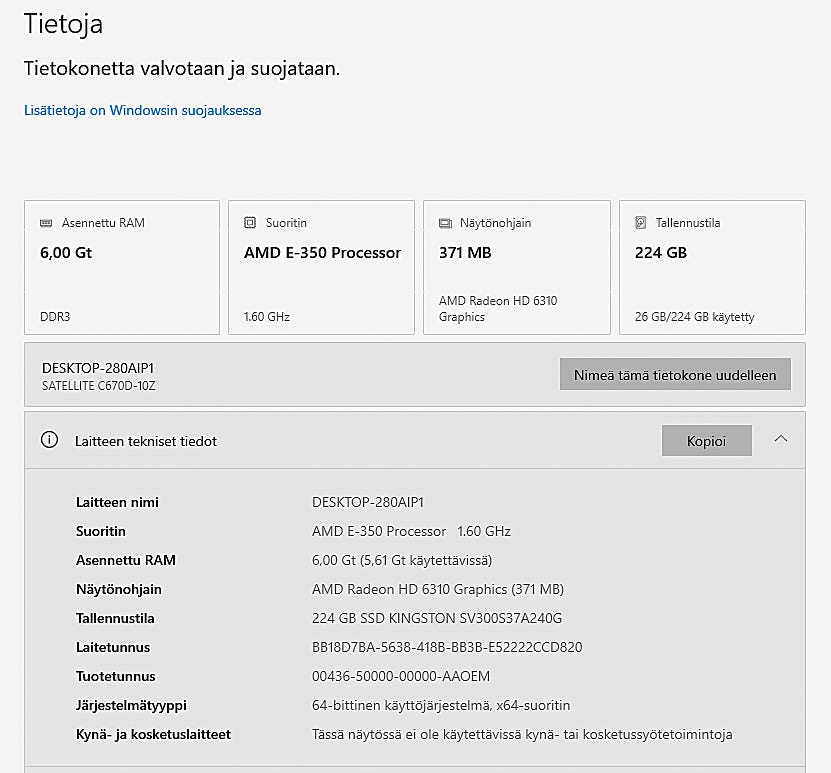The width and height of the screenshot is (831, 773).
Task: Click the info icon beside Laitteen tekniset tiedot
Action: 49,440
